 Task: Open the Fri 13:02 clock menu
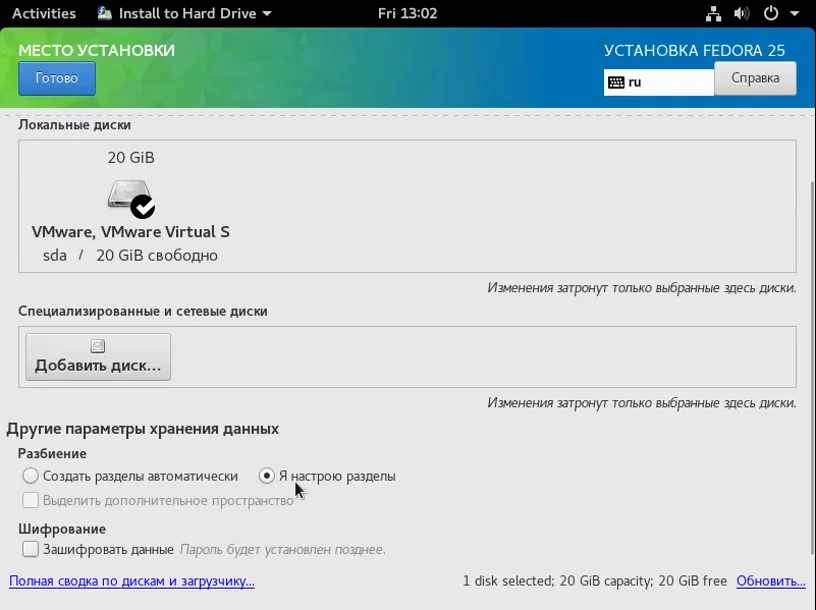click(x=407, y=13)
